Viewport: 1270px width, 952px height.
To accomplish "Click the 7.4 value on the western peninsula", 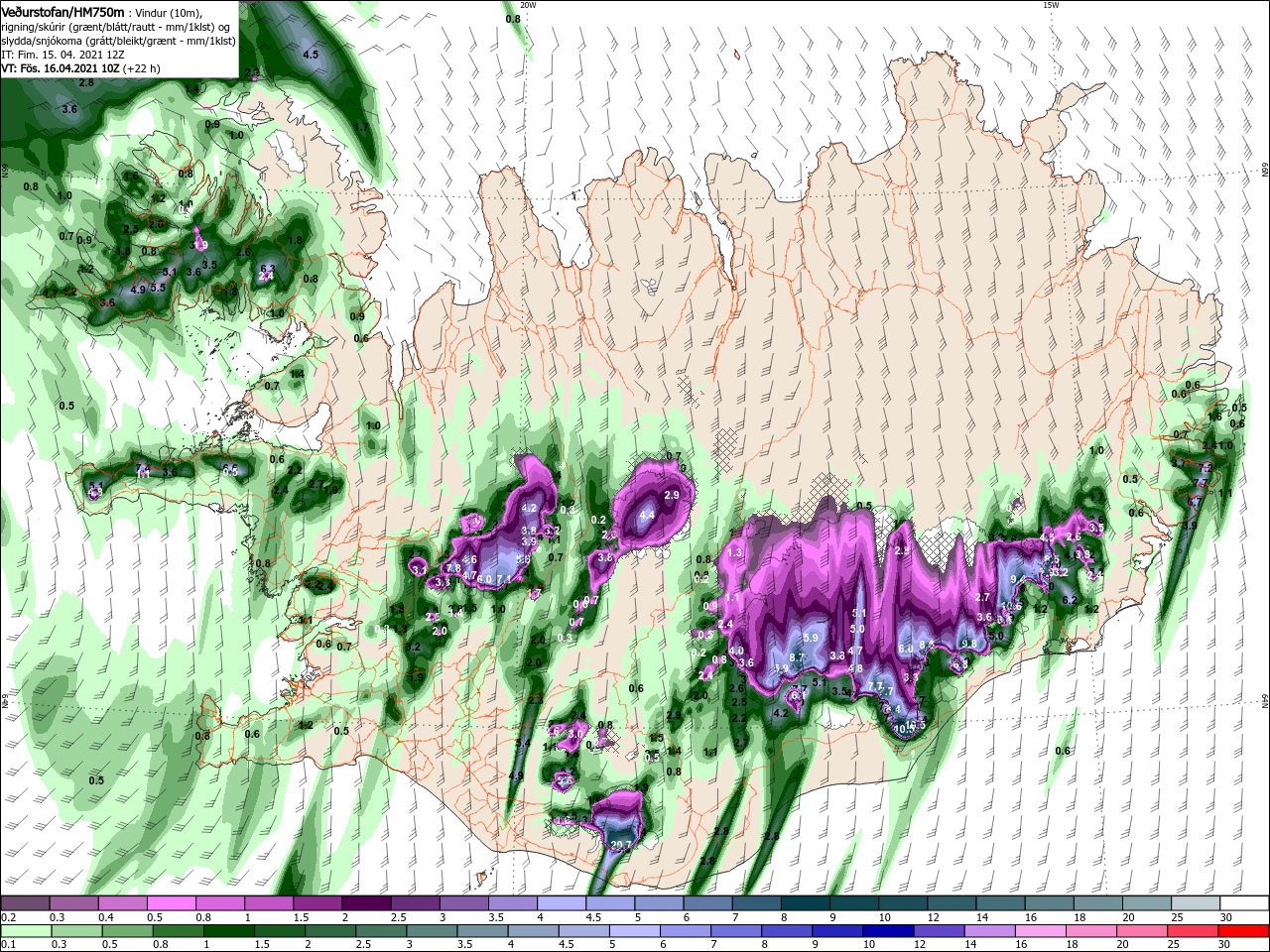I will point(142,468).
